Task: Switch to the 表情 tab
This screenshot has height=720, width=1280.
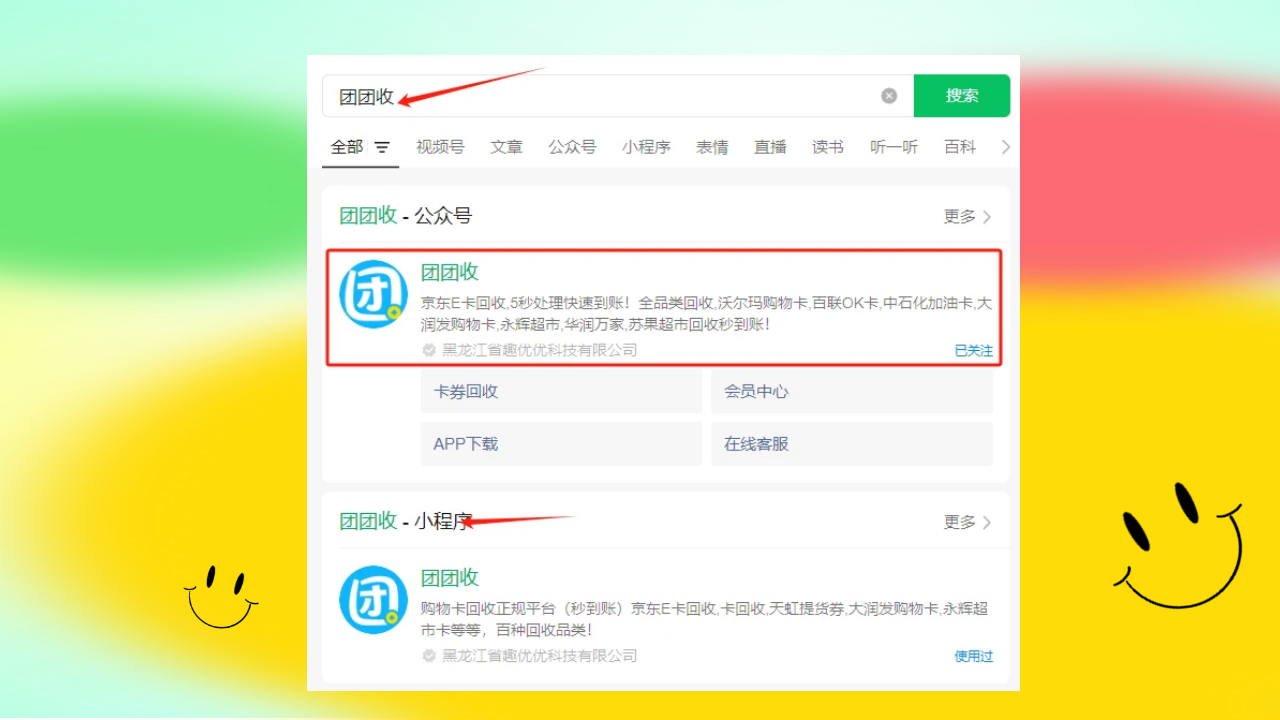Action: [712, 147]
